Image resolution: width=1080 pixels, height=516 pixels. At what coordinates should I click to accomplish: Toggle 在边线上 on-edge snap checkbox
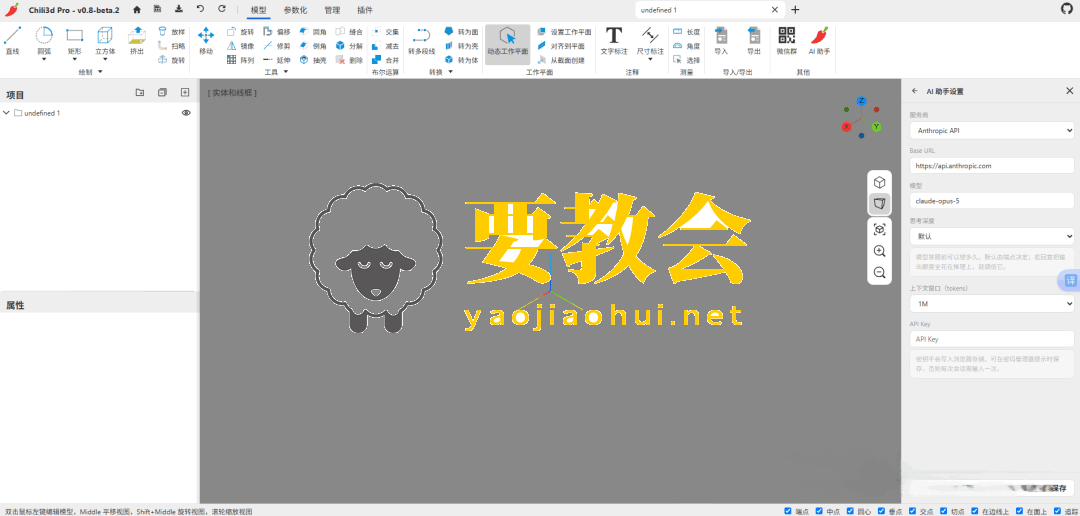(975, 511)
